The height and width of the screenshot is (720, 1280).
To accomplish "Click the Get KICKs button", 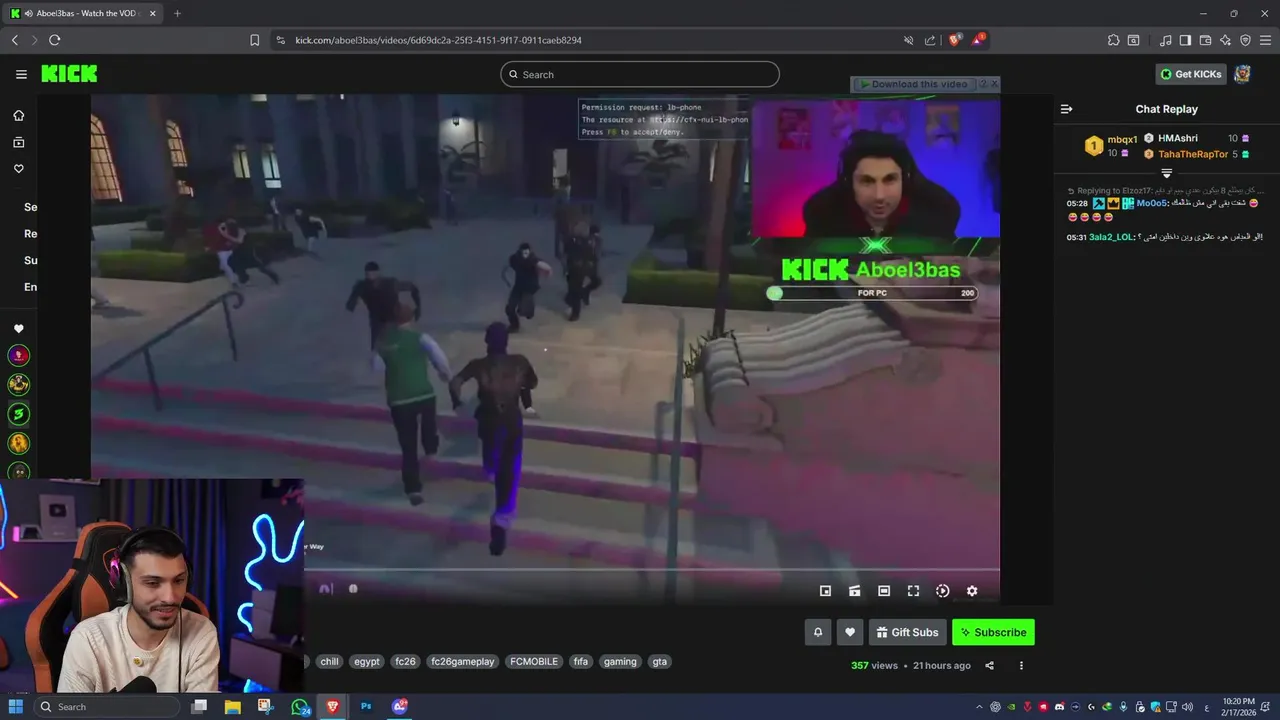I will tap(1191, 74).
